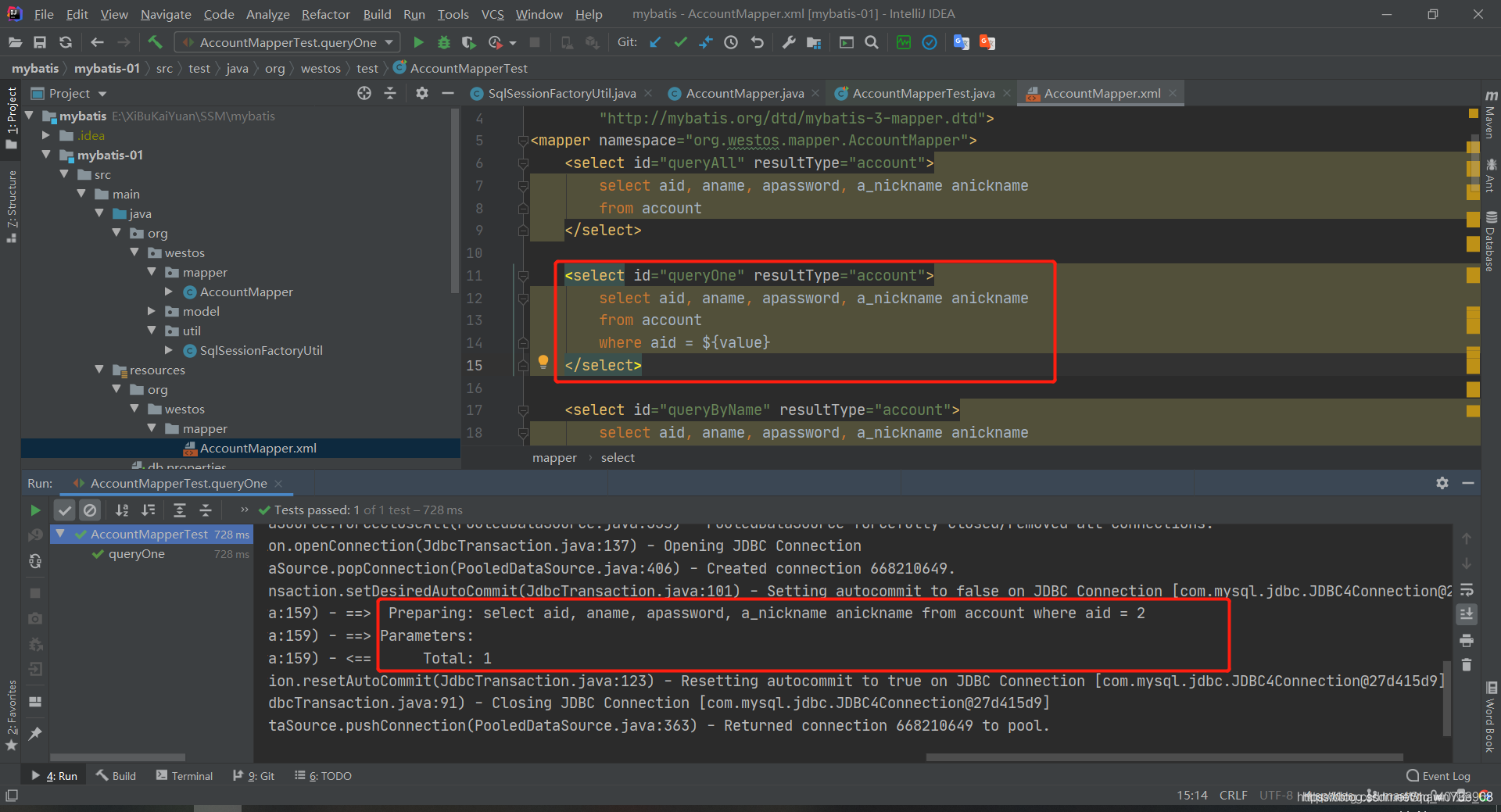Open the VCS menu
The image size is (1501, 812).
click(x=493, y=14)
